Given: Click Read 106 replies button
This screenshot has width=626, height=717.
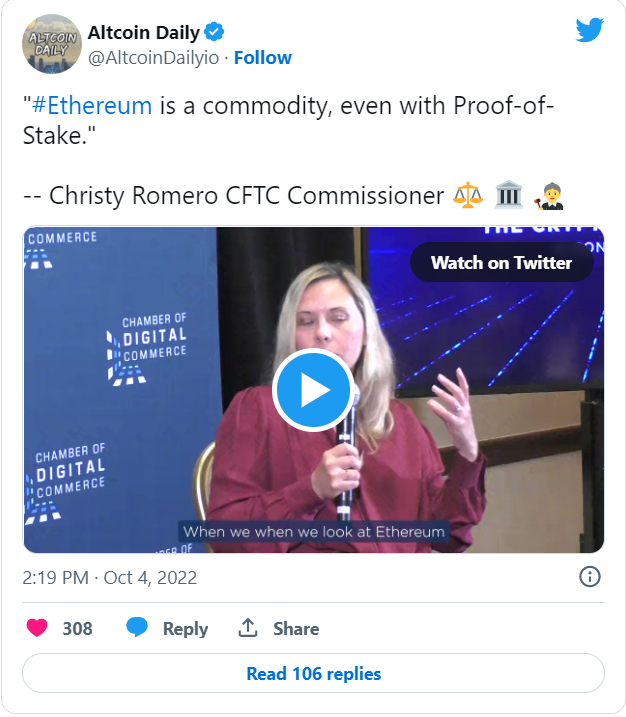Looking at the screenshot, I should coord(313,673).
